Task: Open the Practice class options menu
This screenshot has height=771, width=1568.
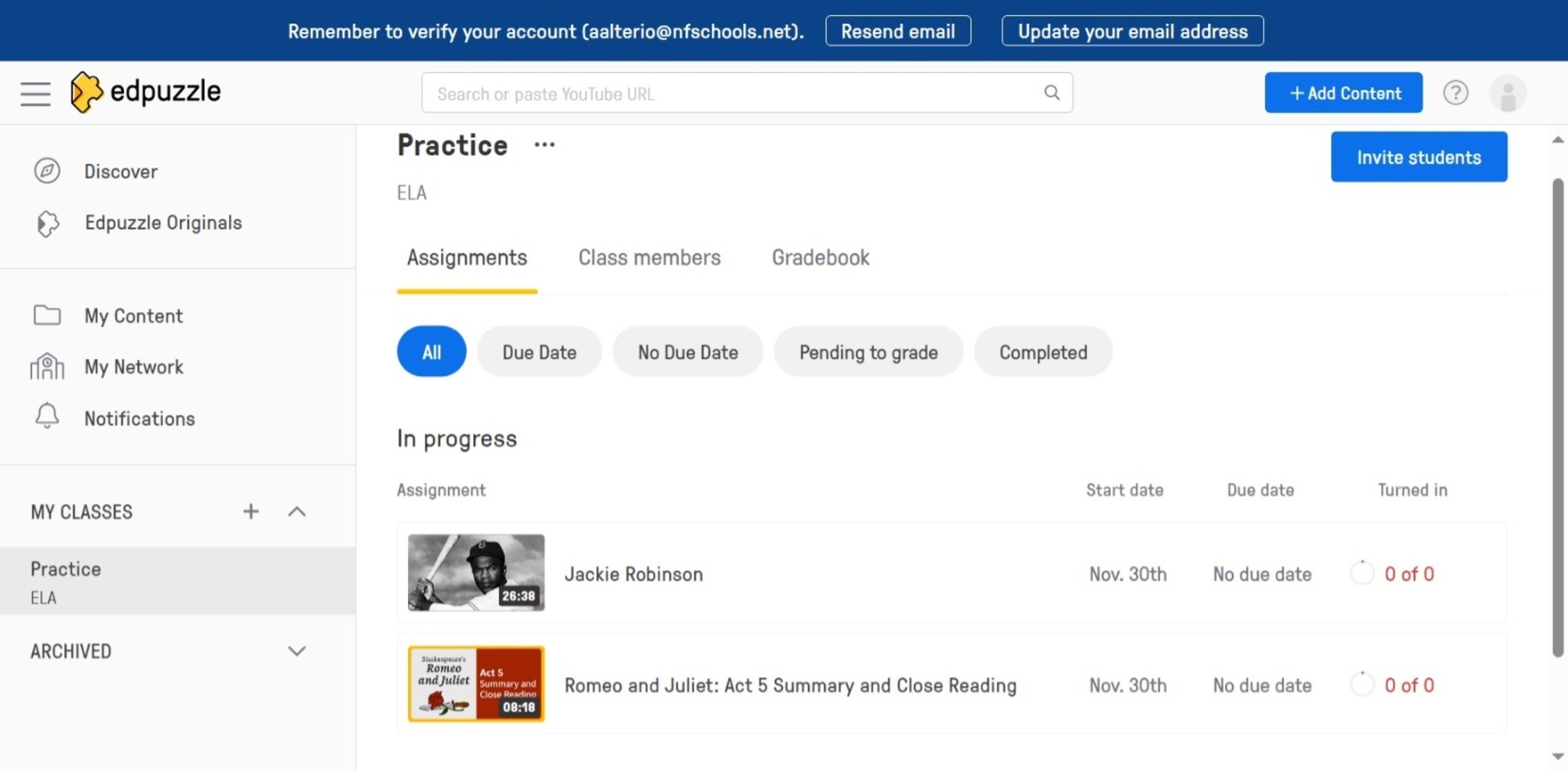Action: point(544,145)
